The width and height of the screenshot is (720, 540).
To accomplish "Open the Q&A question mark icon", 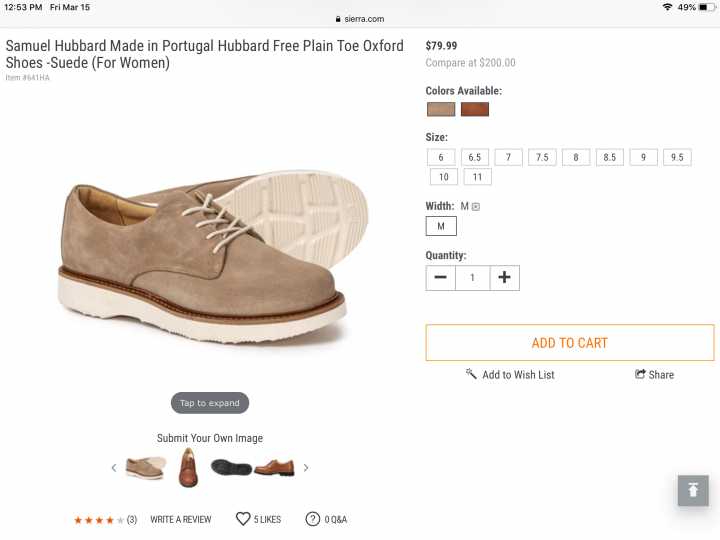I will tap(313, 519).
